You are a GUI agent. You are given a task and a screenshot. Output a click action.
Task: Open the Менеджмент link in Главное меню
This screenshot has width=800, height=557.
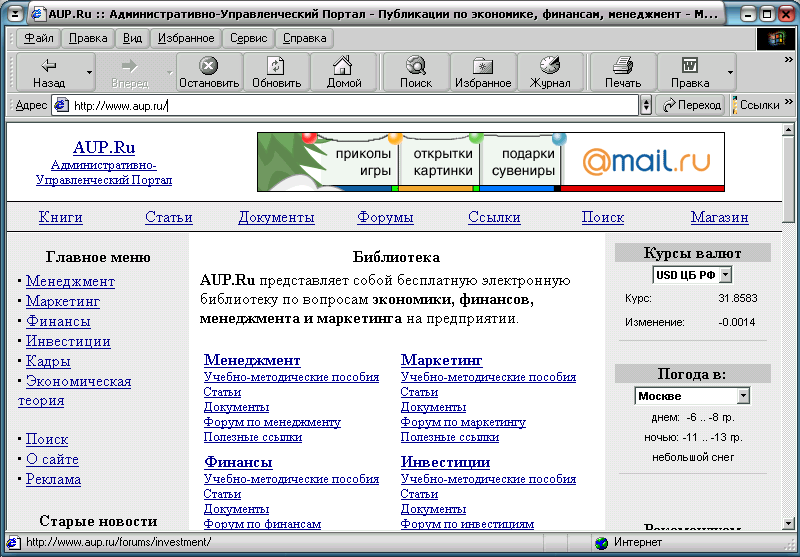70,281
